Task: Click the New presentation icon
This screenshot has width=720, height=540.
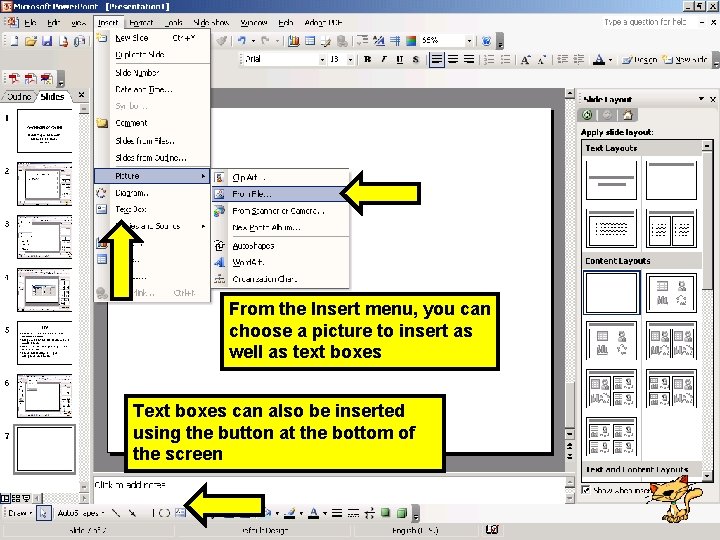Action: (14, 41)
